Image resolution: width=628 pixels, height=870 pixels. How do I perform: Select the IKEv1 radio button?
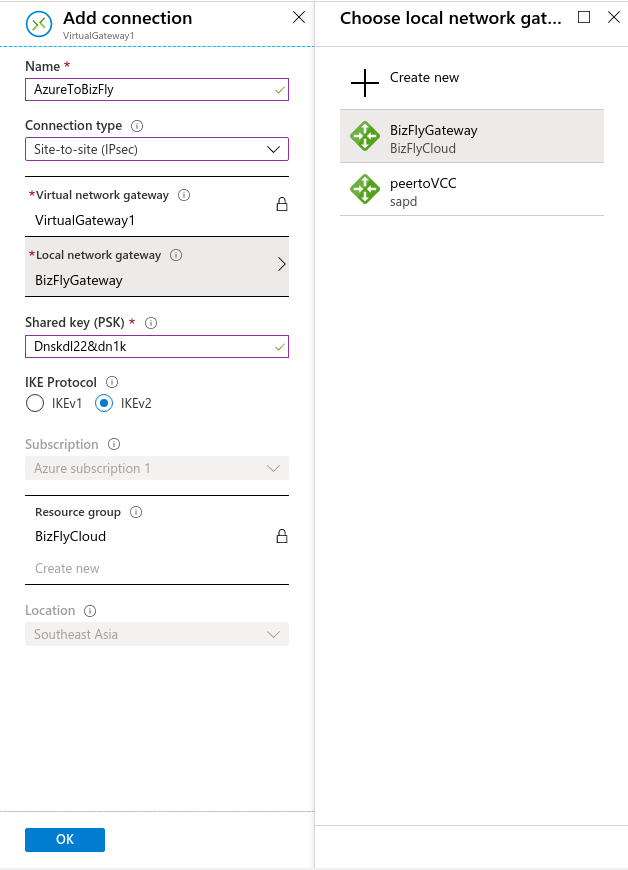35,403
